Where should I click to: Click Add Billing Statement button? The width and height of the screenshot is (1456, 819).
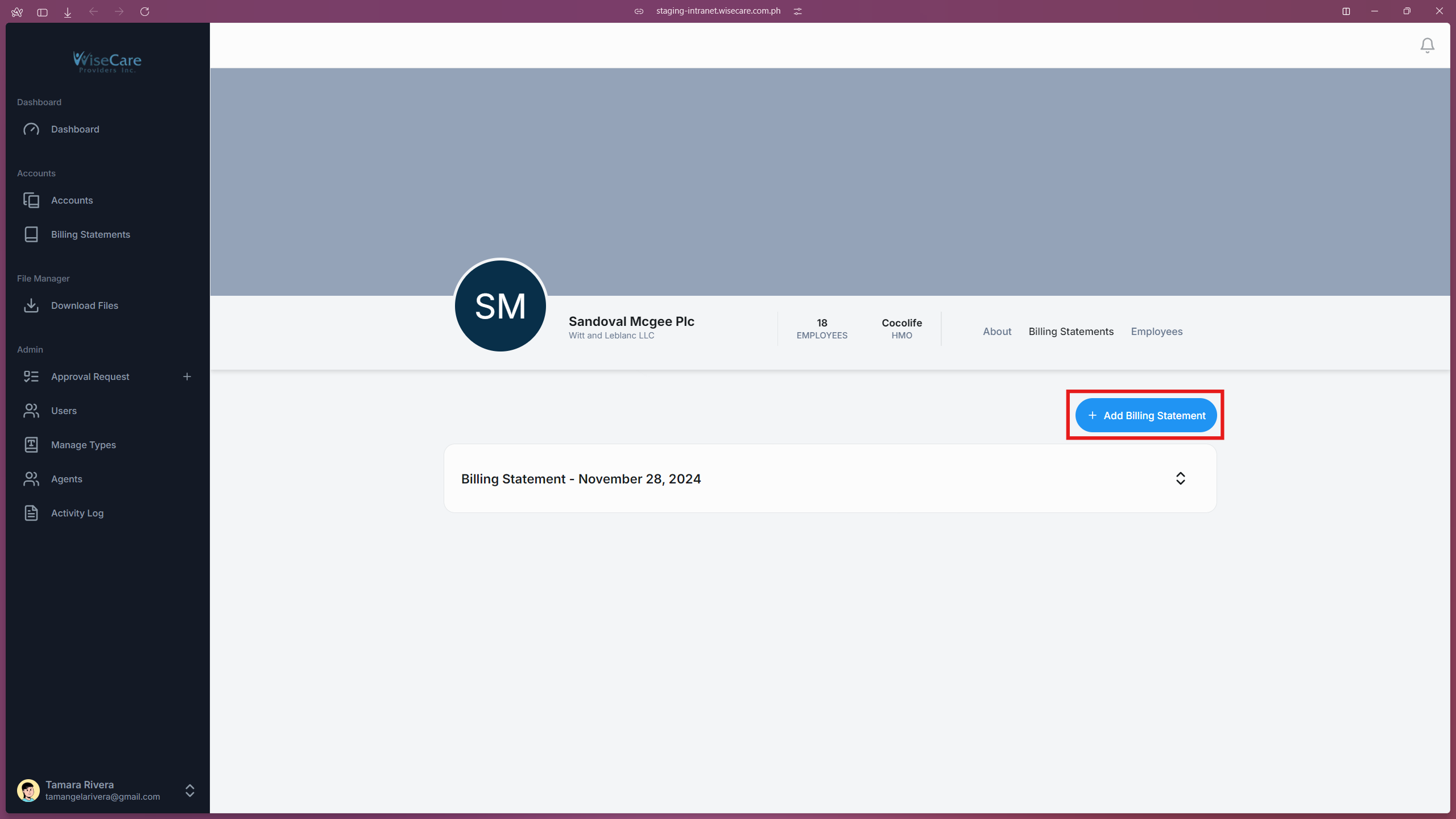tap(1145, 416)
